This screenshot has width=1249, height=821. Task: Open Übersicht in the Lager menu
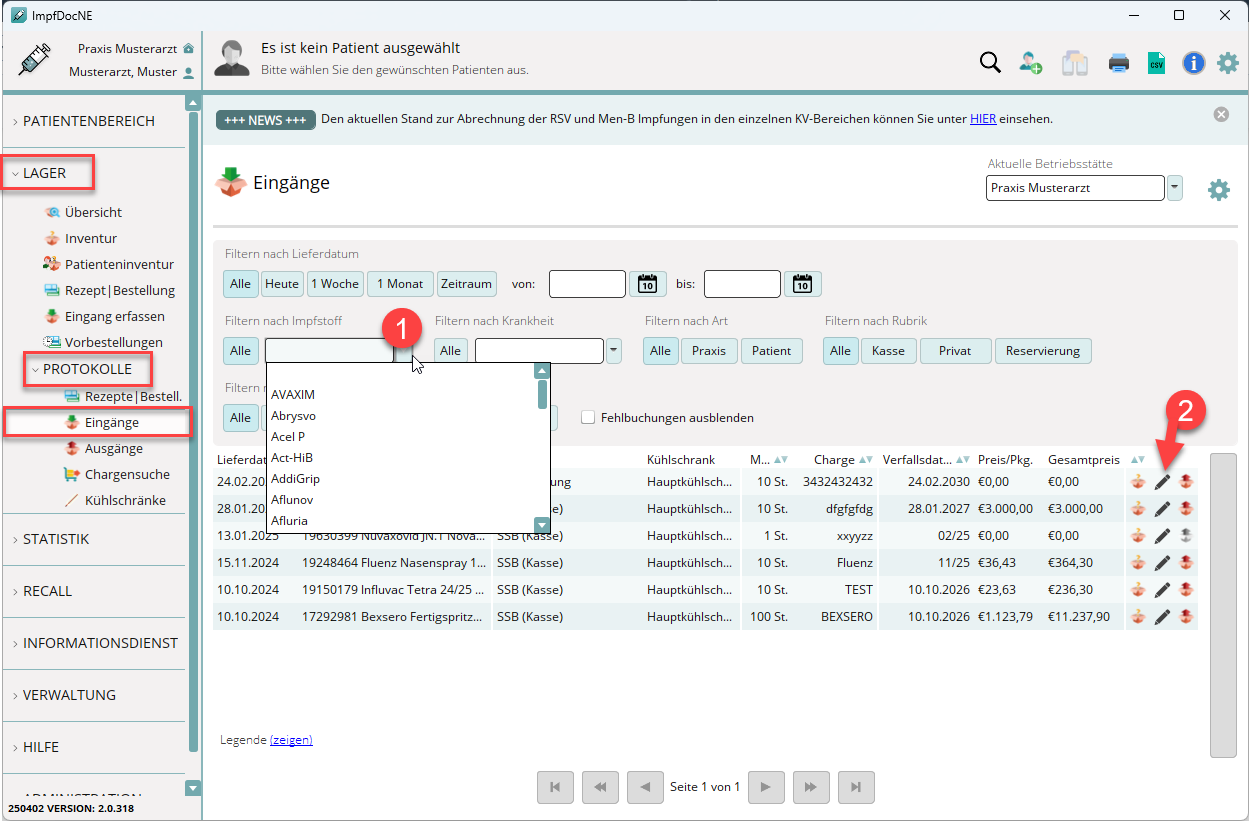click(93, 212)
